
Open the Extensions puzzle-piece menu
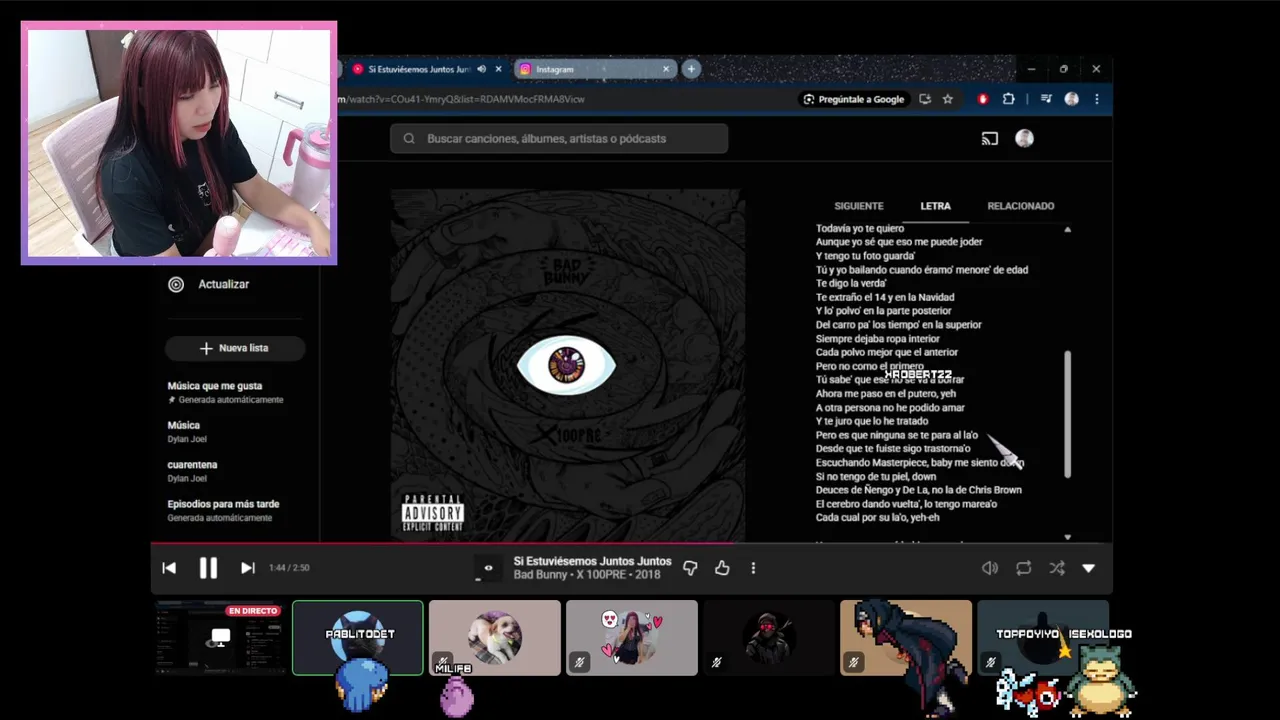(x=1008, y=99)
